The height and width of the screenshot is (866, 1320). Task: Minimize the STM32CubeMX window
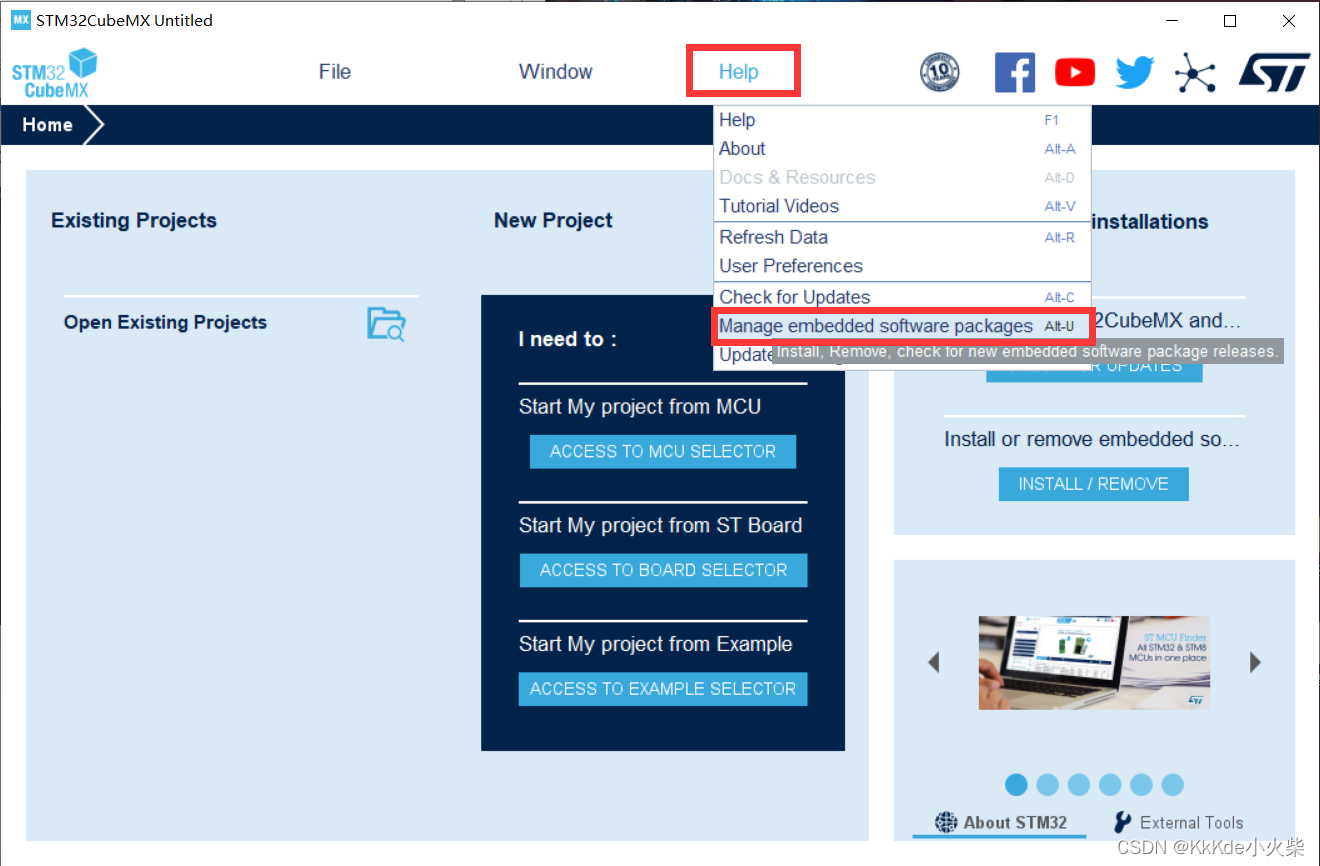(x=1172, y=20)
